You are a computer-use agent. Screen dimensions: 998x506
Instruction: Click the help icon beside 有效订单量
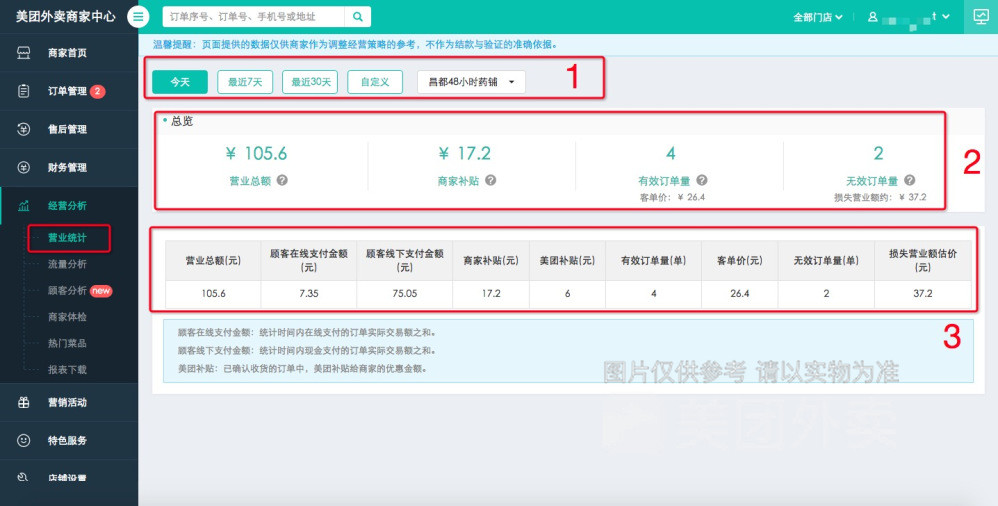click(x=702, y=180)
